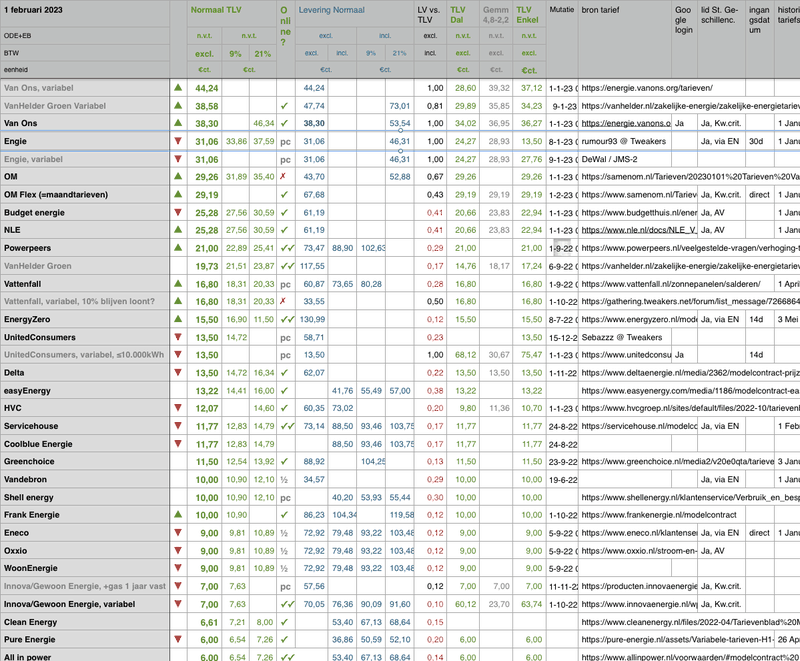Select the '75,47' value in UnitedConsumers variabel row

coord(532,355)
